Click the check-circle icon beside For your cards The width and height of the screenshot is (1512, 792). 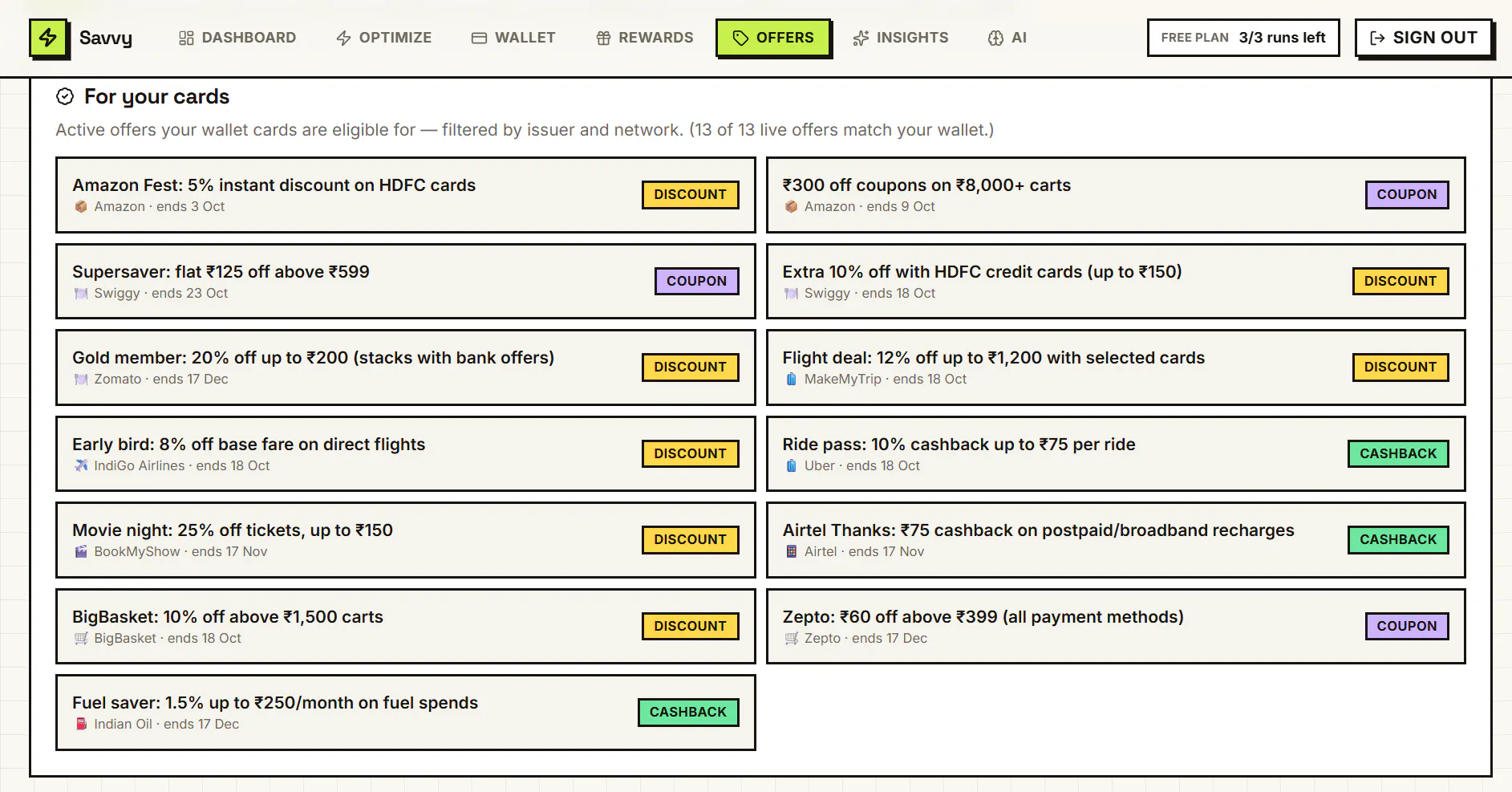click(65, 97)
